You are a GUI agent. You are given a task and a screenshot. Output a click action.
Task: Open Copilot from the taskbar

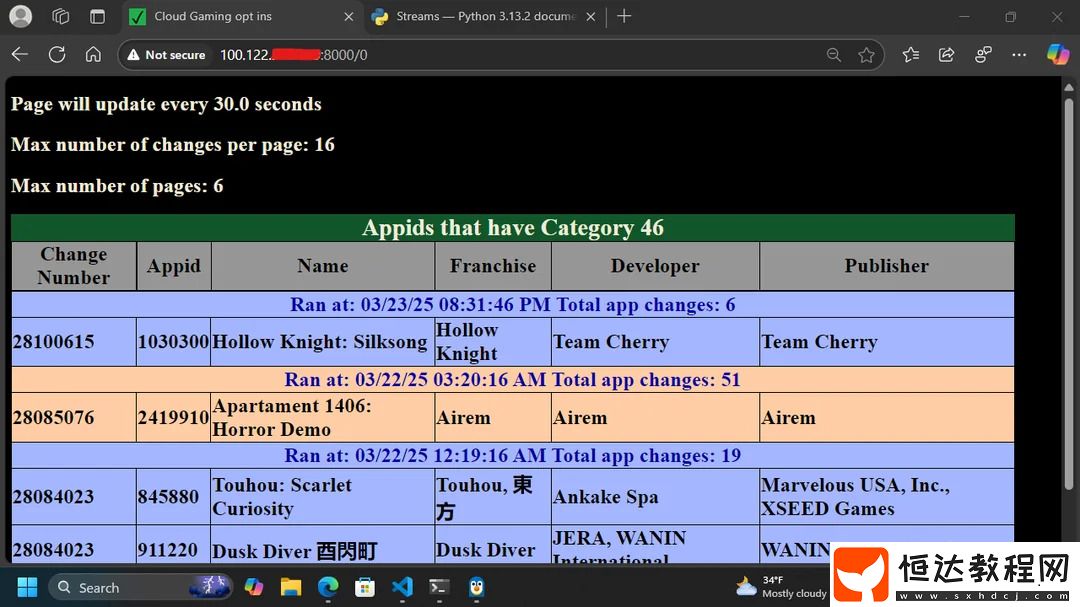(253, 587)
